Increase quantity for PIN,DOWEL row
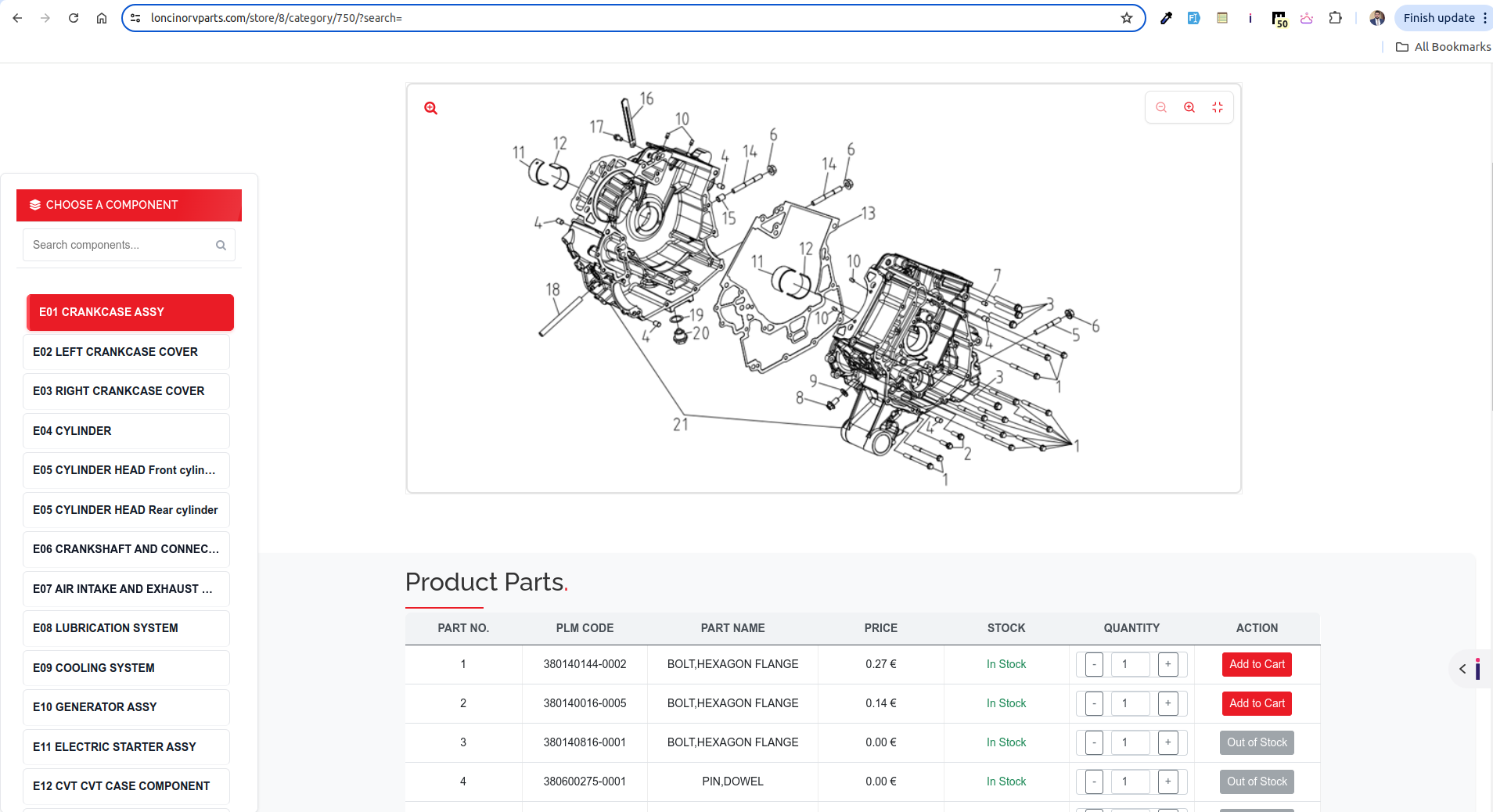Viewport: 1493px width, 812px height. pyautogui.click(x=1167, y=781)
